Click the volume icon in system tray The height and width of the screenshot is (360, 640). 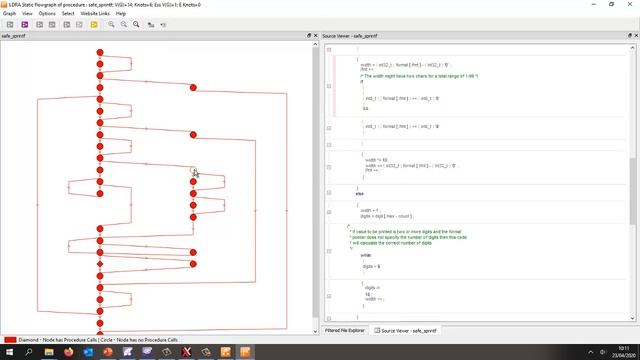coord(603,352)
